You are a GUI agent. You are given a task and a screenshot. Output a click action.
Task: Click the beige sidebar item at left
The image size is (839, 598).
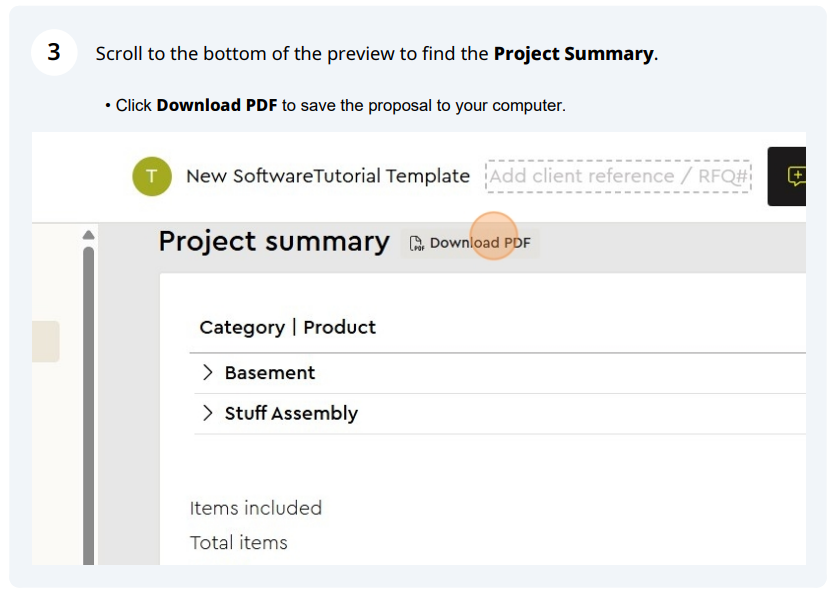[x=45, y=342]
